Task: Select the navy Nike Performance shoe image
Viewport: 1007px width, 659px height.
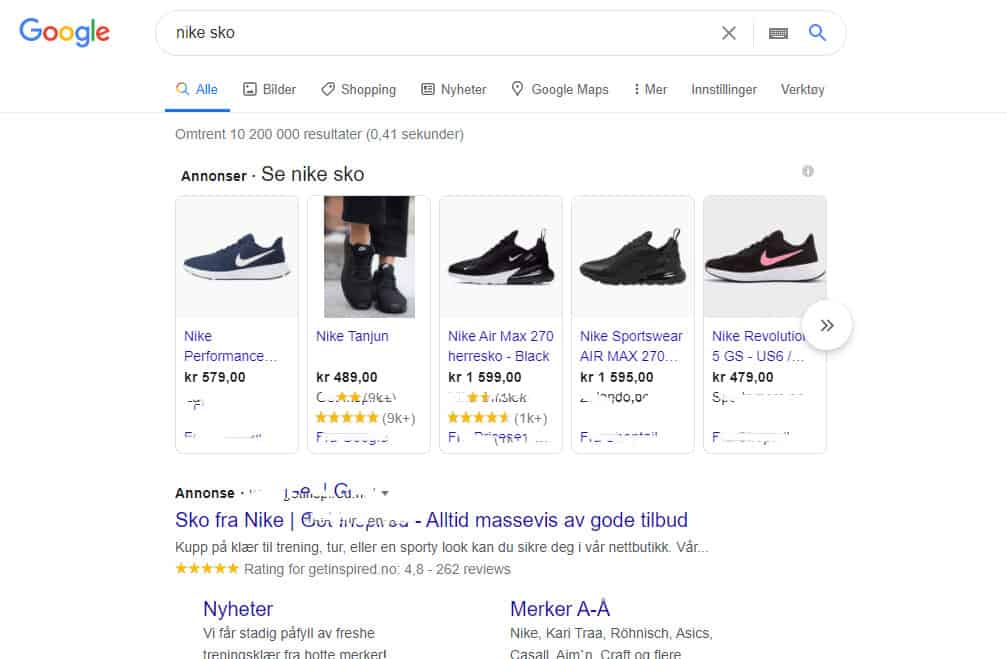Action: click(237, 257)
